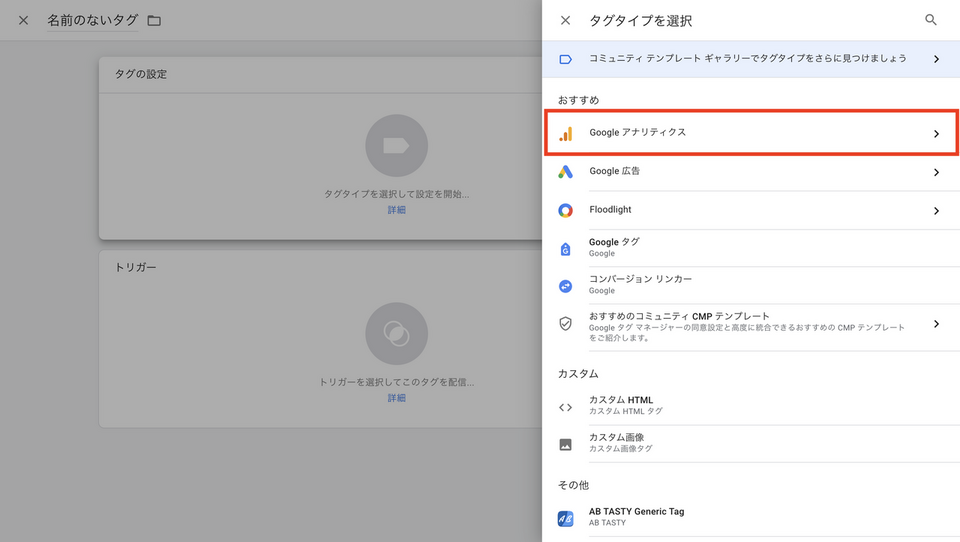The image size is (960, 542).
Task: Edit the 名前のないタグ name field
Action: click(x=92, y=21)
